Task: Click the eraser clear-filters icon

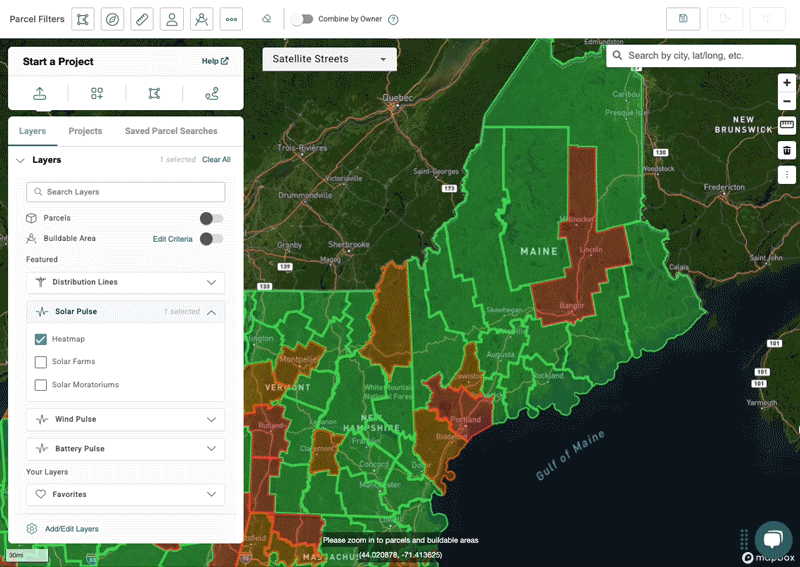Action: (265, 19)
